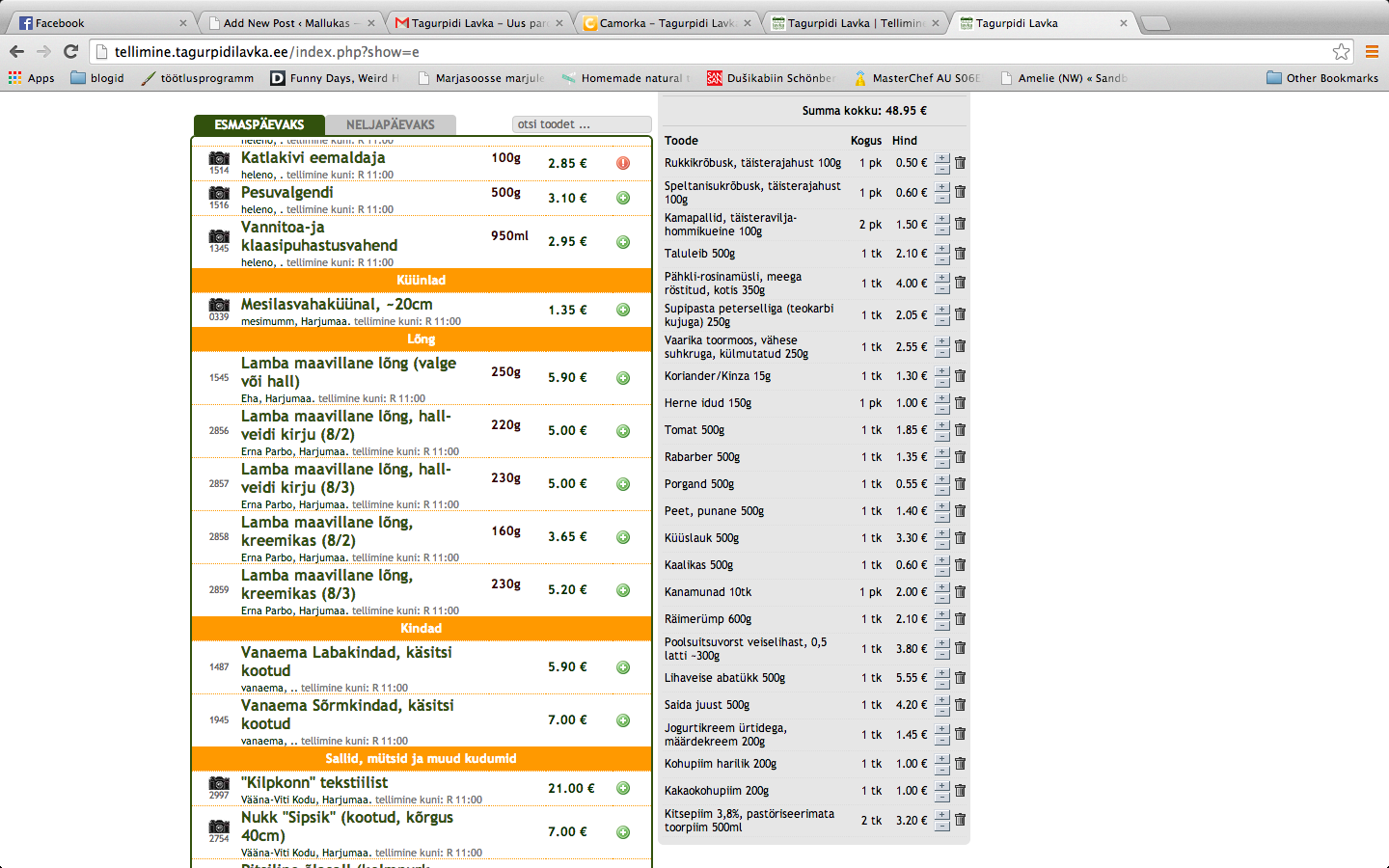Viewport: 1389px width, 868px height.
Task: Open the blogid bookmarks folder
Action: click(97, 78)
